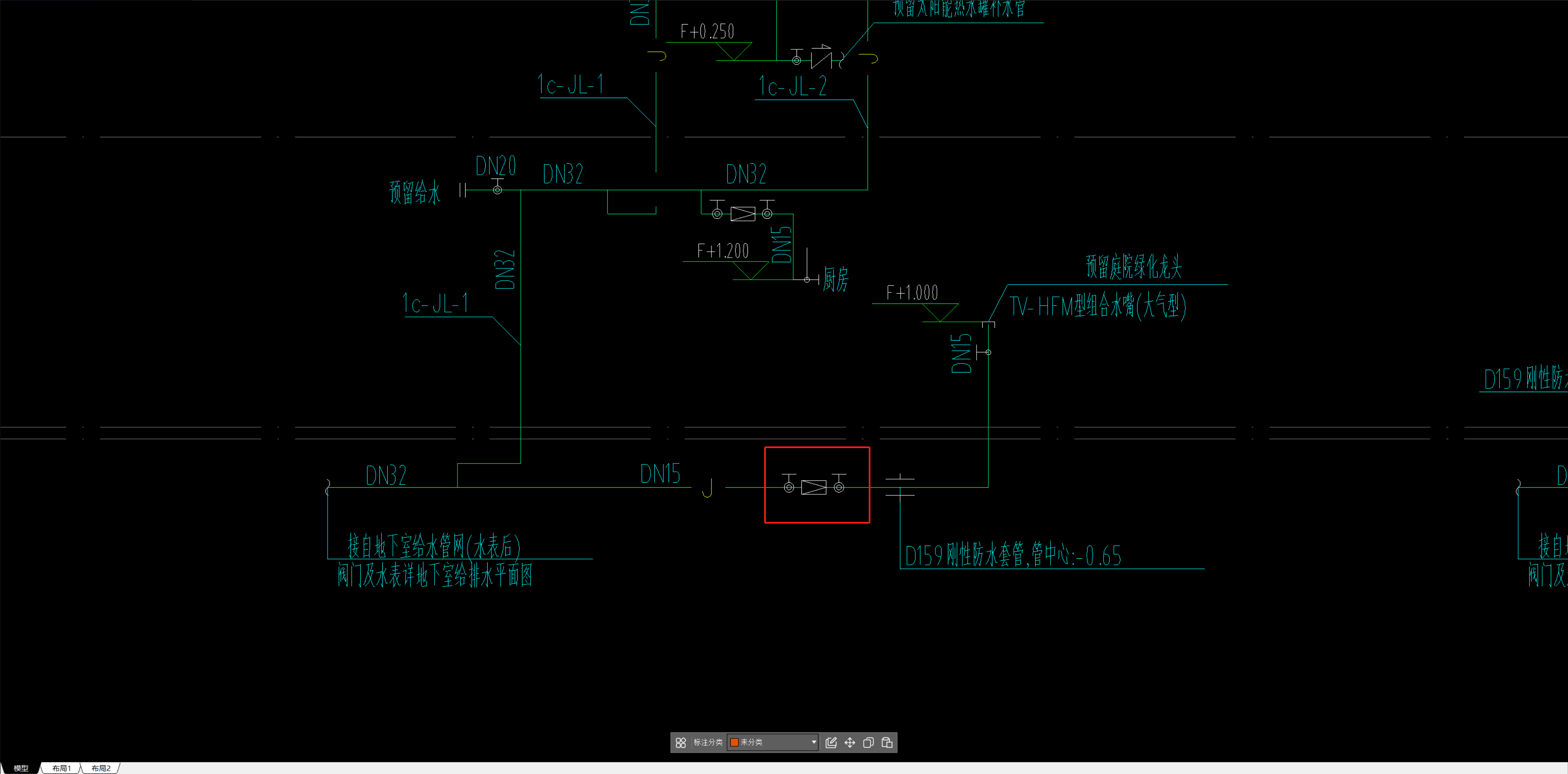Click the 标注分类 label in toolbar
Screen dimensions: 1568x774
pyautogui.click(x=708, y=743)
